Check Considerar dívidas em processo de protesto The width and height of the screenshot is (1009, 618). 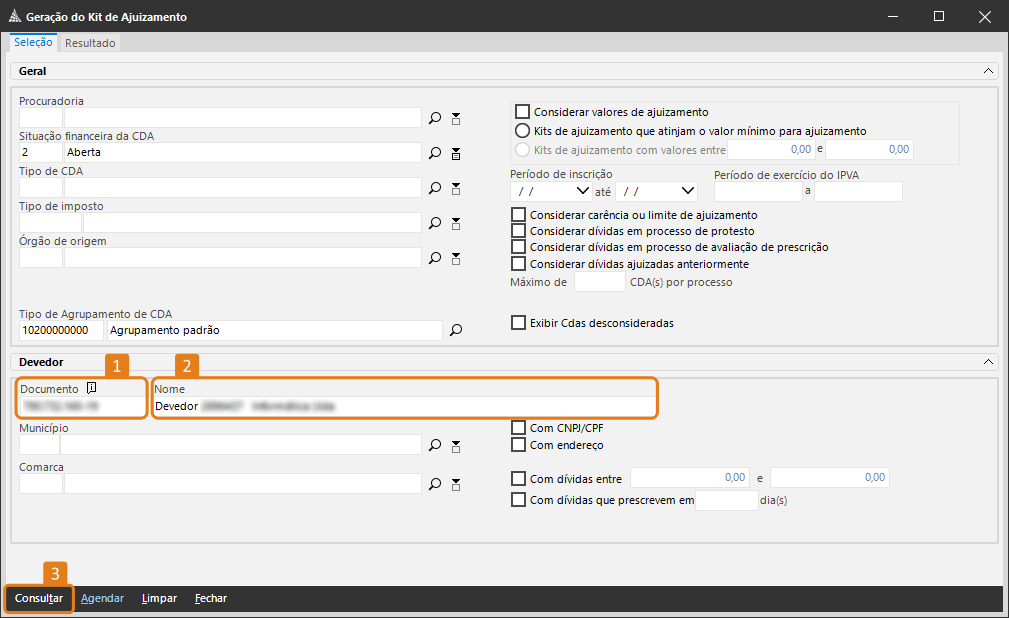tap(518, 231)
